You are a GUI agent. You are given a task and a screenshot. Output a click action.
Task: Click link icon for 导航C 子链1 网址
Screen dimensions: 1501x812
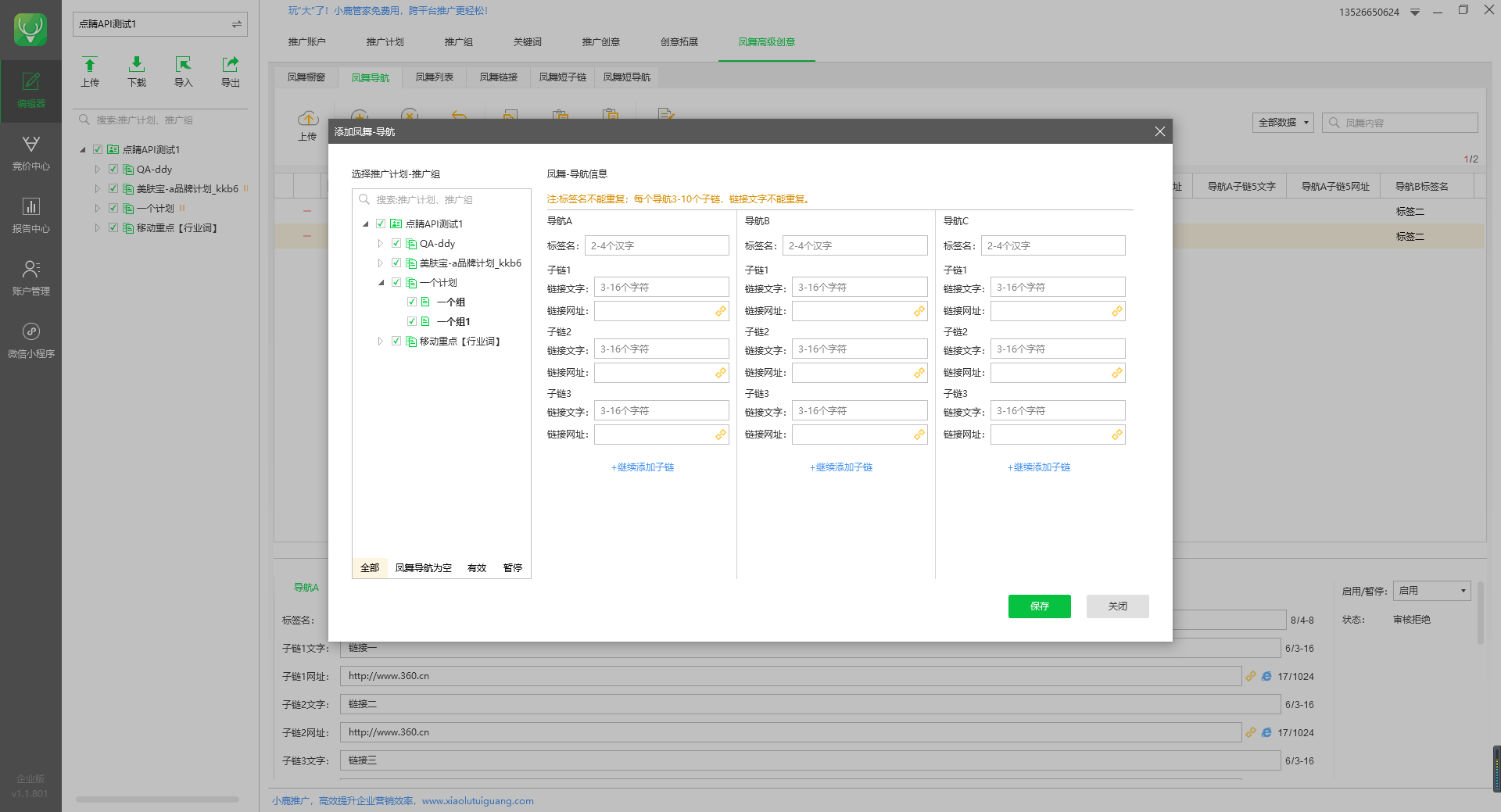(1117, 311)
